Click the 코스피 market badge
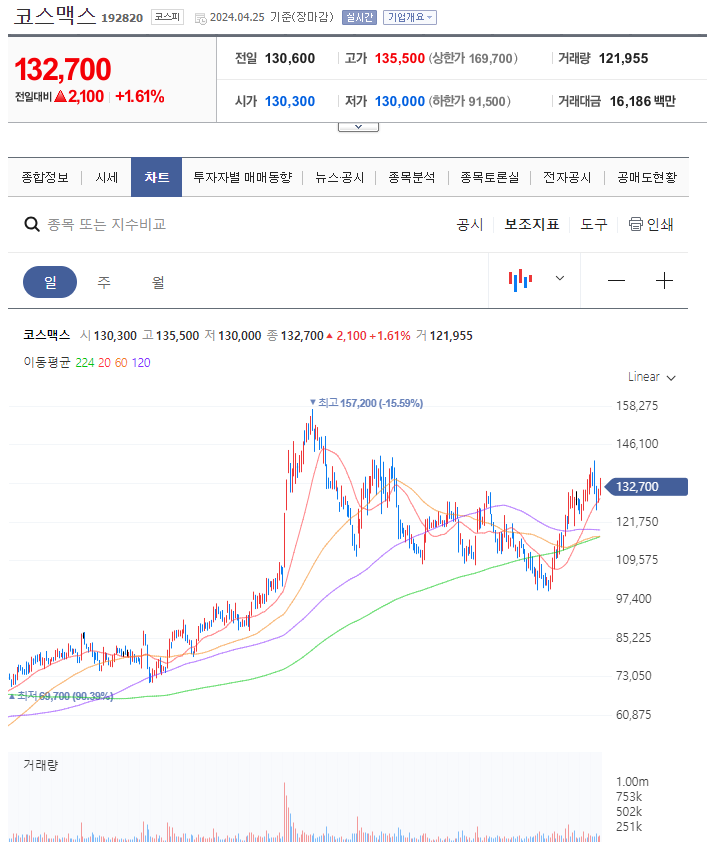Viewport: 707px width, 848px height. [167, 17]
